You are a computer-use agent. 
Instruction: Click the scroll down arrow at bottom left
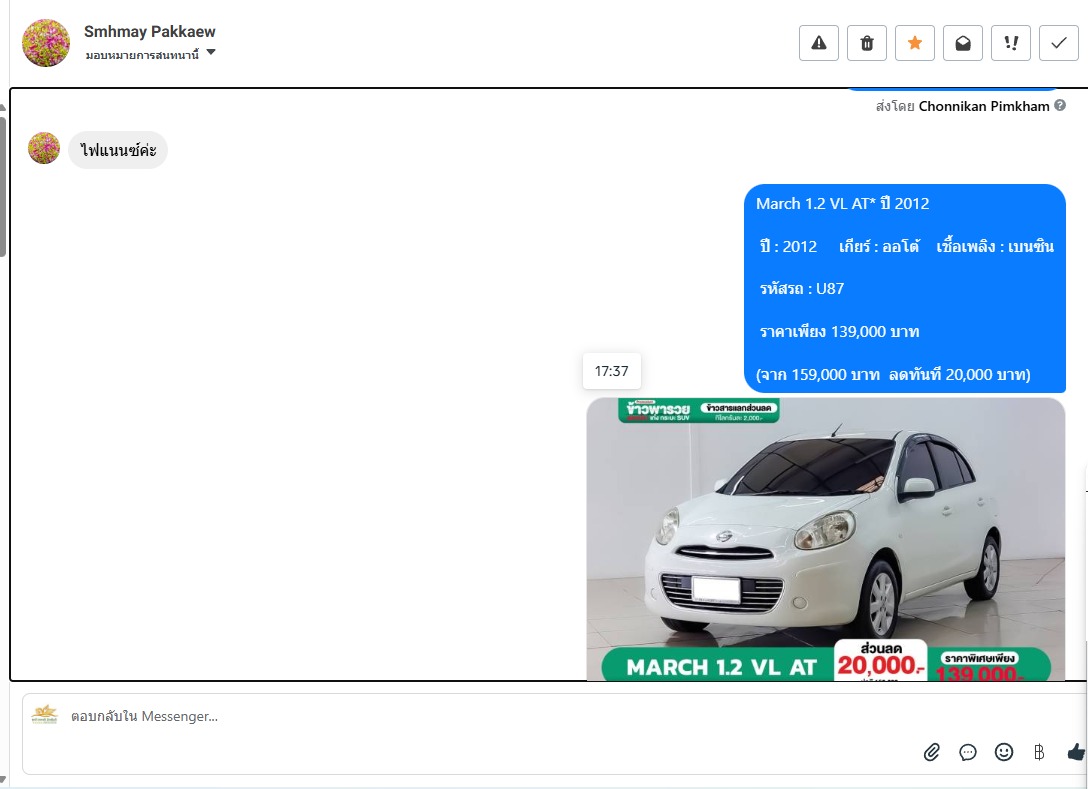(3, 780)
